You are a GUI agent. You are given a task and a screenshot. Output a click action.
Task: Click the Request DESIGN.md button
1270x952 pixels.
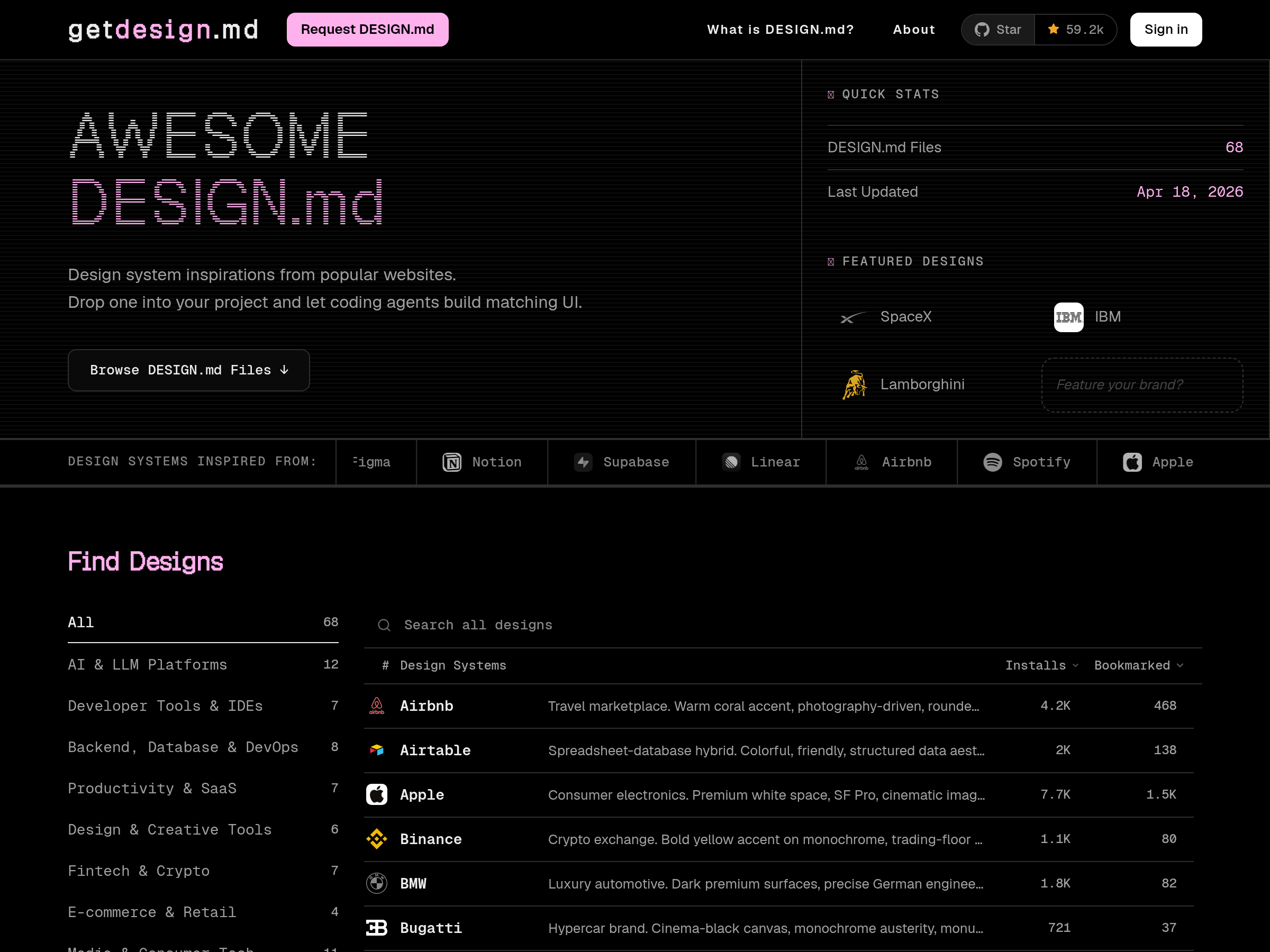tap(367, 29)
